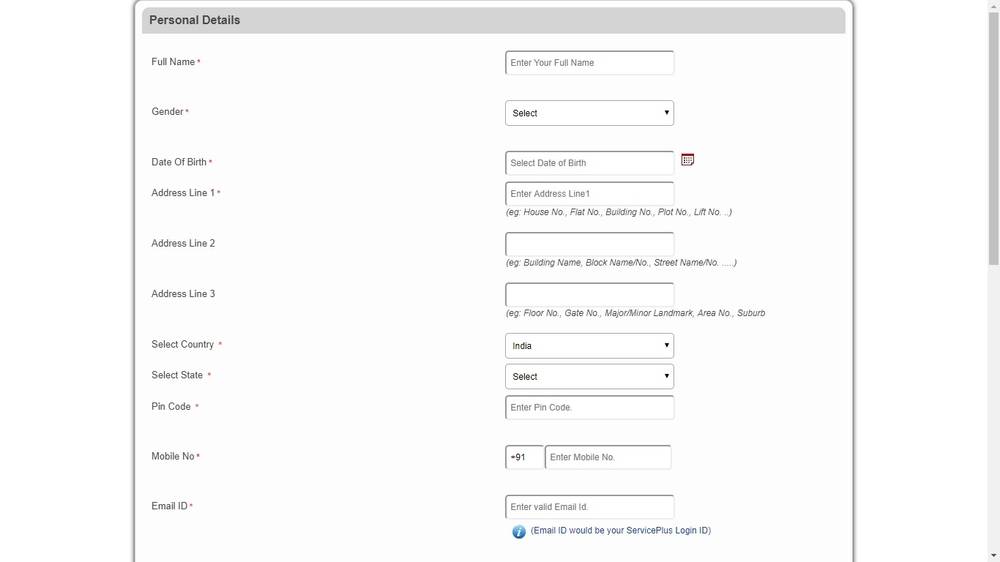
Task: Click the scrollbar up arrow
Action: 993,6
